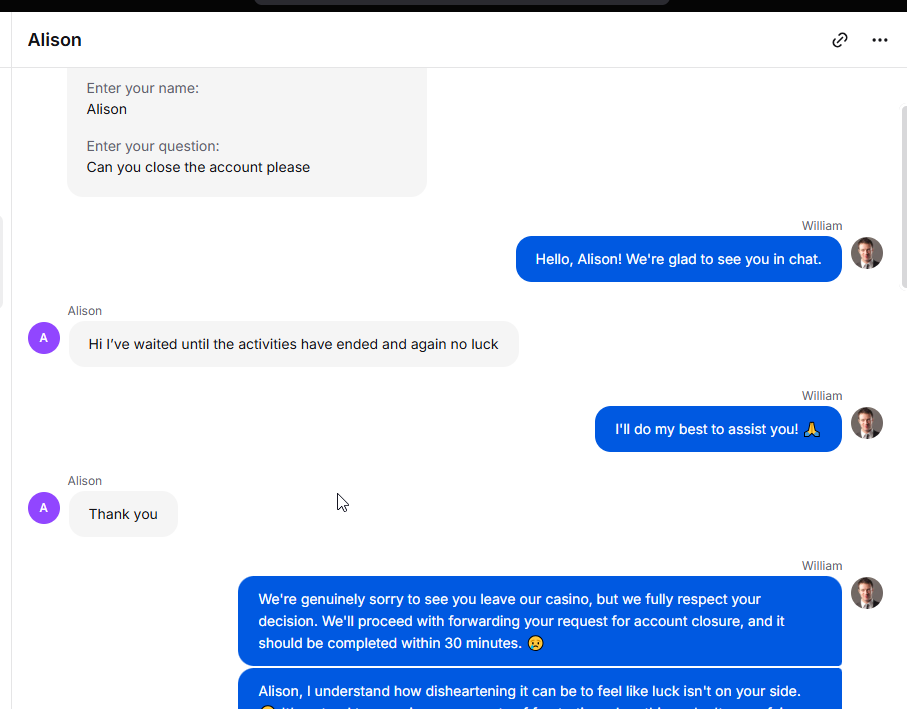Viewport: 907px width, 709px height.
Task: Click the William sender name above the Hello message
Action: (821, 226)
